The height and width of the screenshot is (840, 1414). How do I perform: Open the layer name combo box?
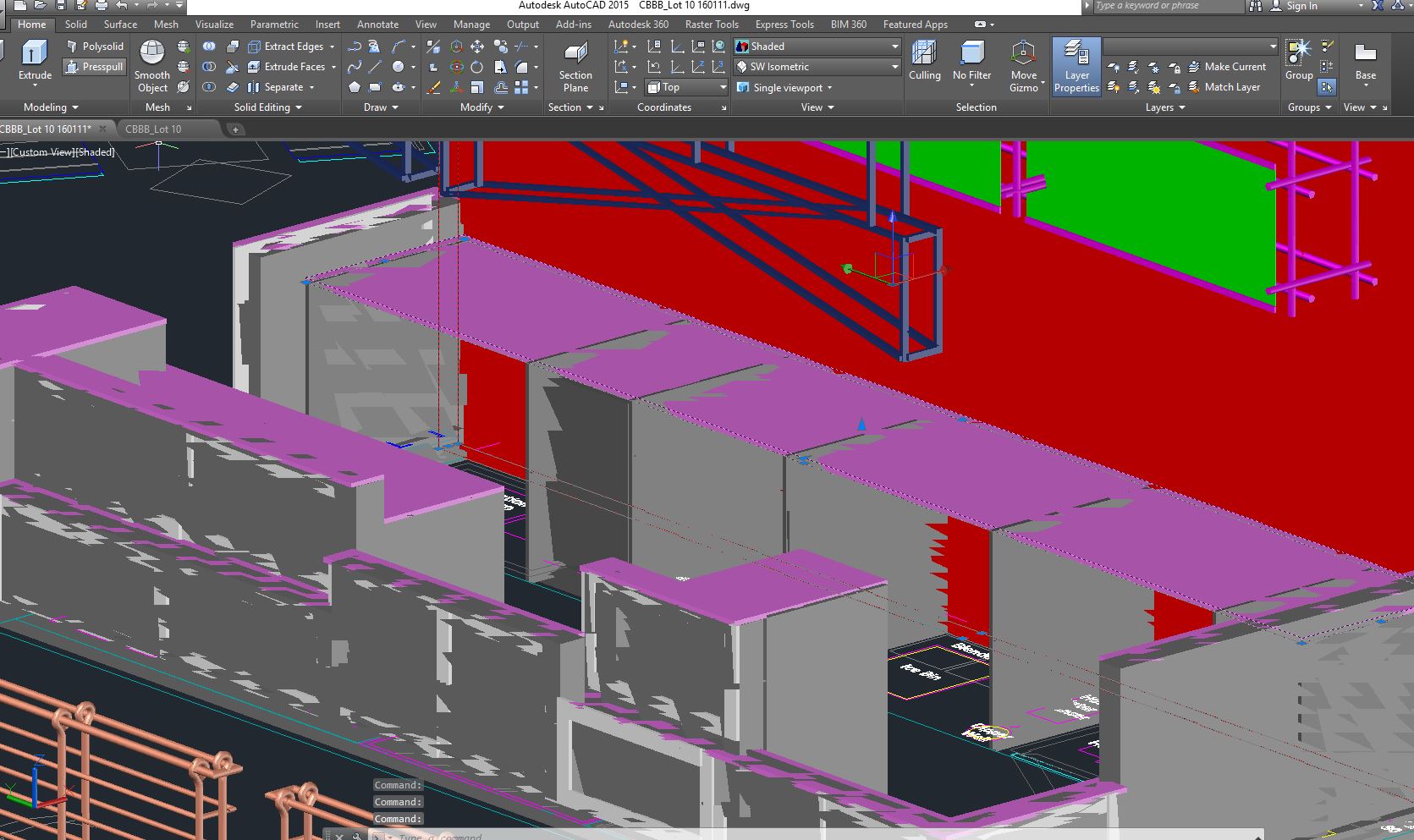click(1191, 47)
